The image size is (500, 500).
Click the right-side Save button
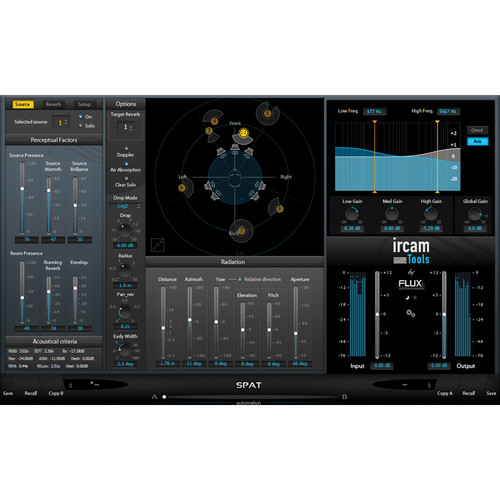491,393
